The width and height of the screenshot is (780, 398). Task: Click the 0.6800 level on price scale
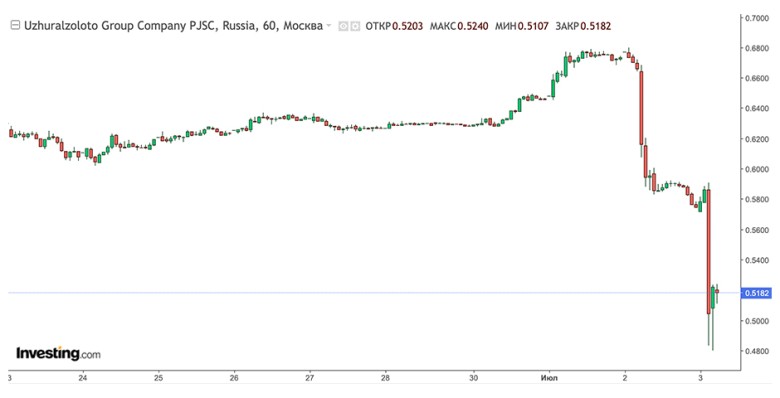click(x=757, y=48)
